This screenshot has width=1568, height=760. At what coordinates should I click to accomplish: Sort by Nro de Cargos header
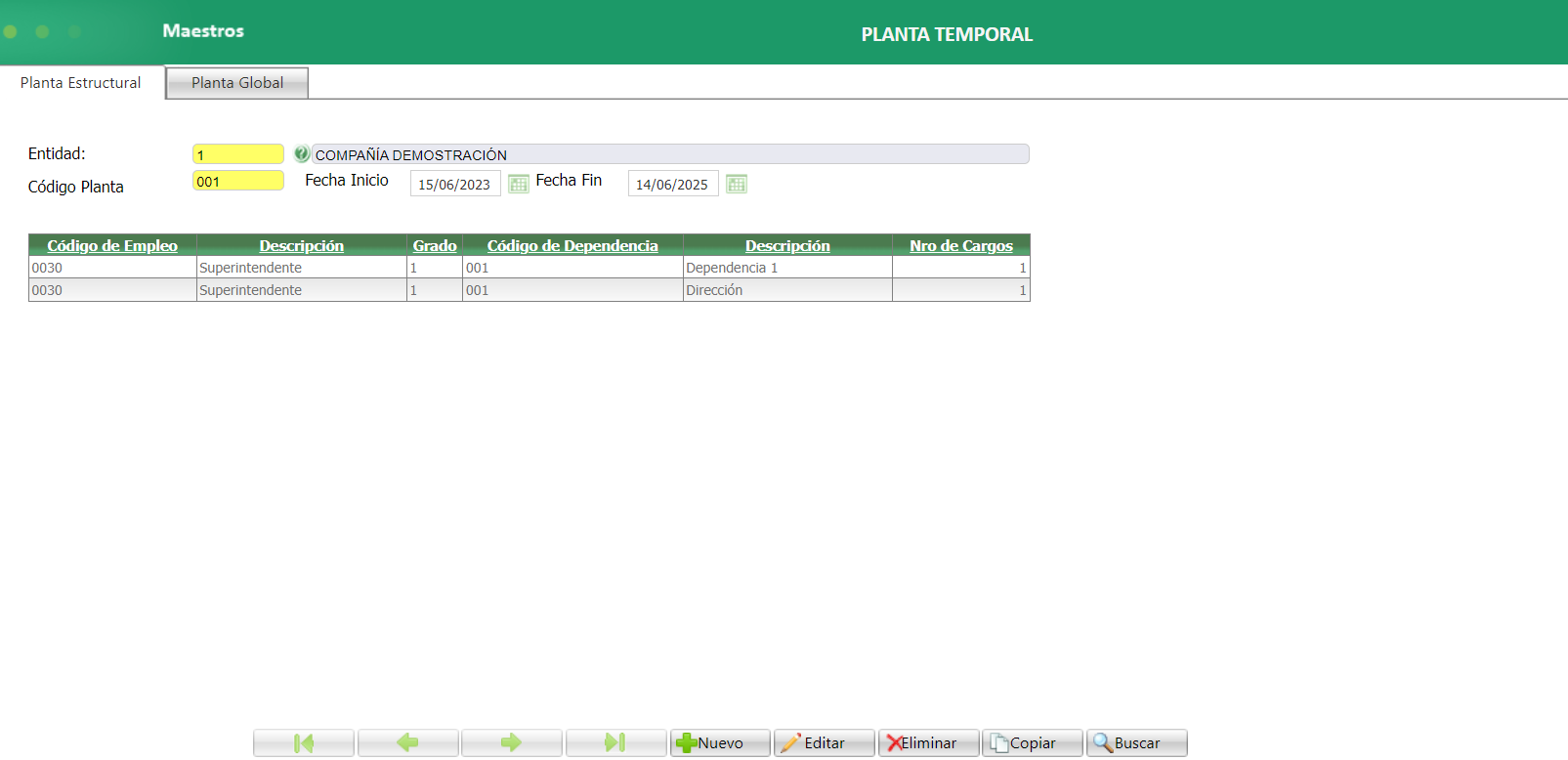click(x=961, y=246)
